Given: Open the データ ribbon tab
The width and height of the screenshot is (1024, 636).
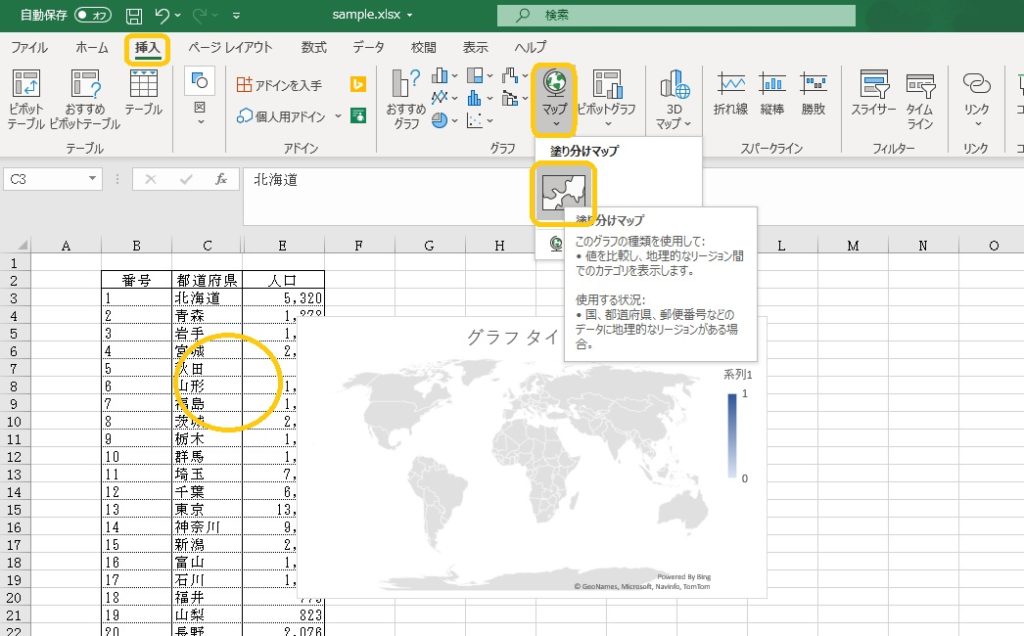Looking at the screenshot, I should coord(368,47).
